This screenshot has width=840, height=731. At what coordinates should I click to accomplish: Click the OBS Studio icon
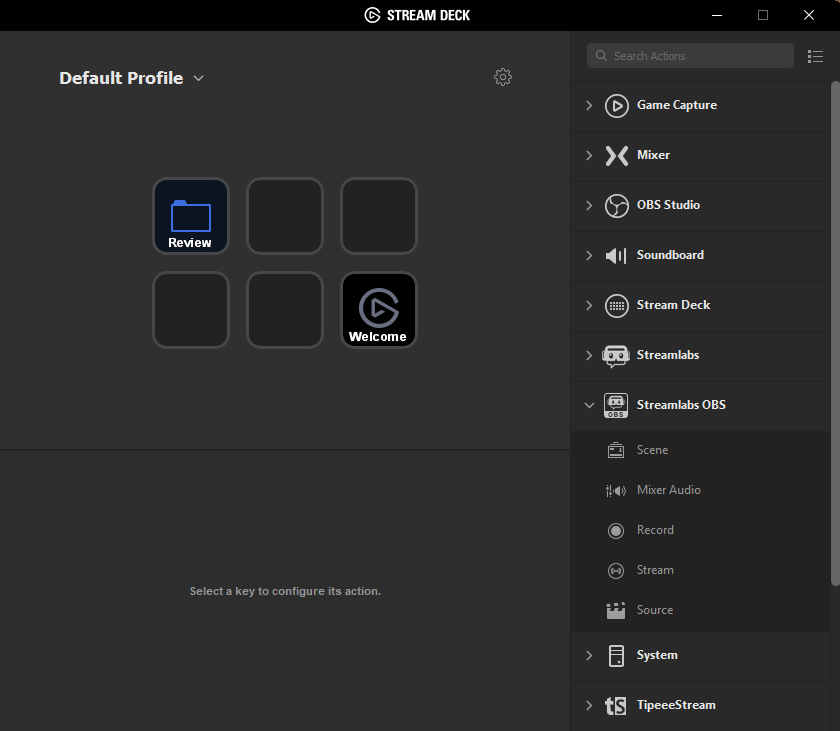point(617,206)
